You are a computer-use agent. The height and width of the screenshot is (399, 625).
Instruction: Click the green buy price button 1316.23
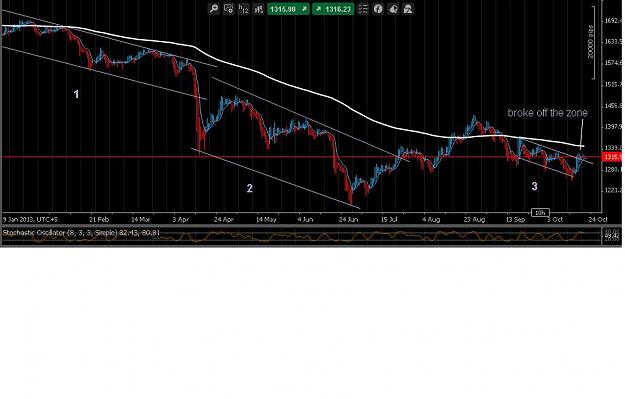333,9
